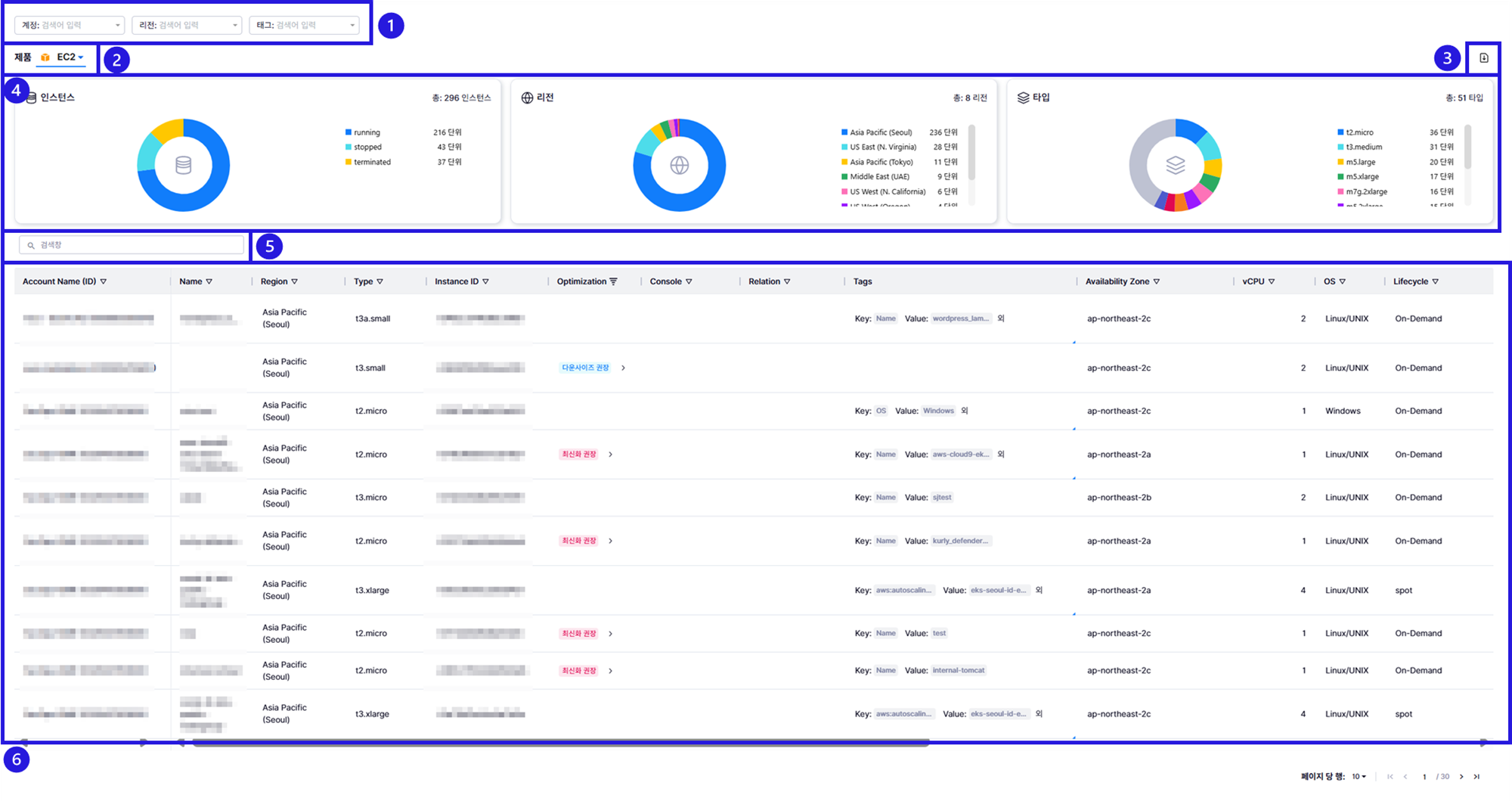Click the running legend blue swatch

click(x=349, y=132)
